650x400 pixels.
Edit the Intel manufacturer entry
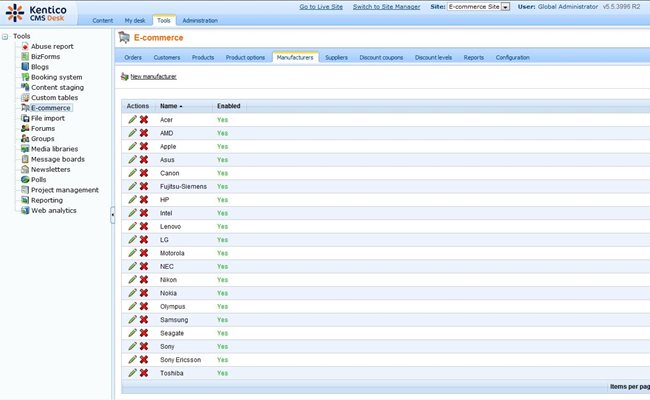point(132,213)
